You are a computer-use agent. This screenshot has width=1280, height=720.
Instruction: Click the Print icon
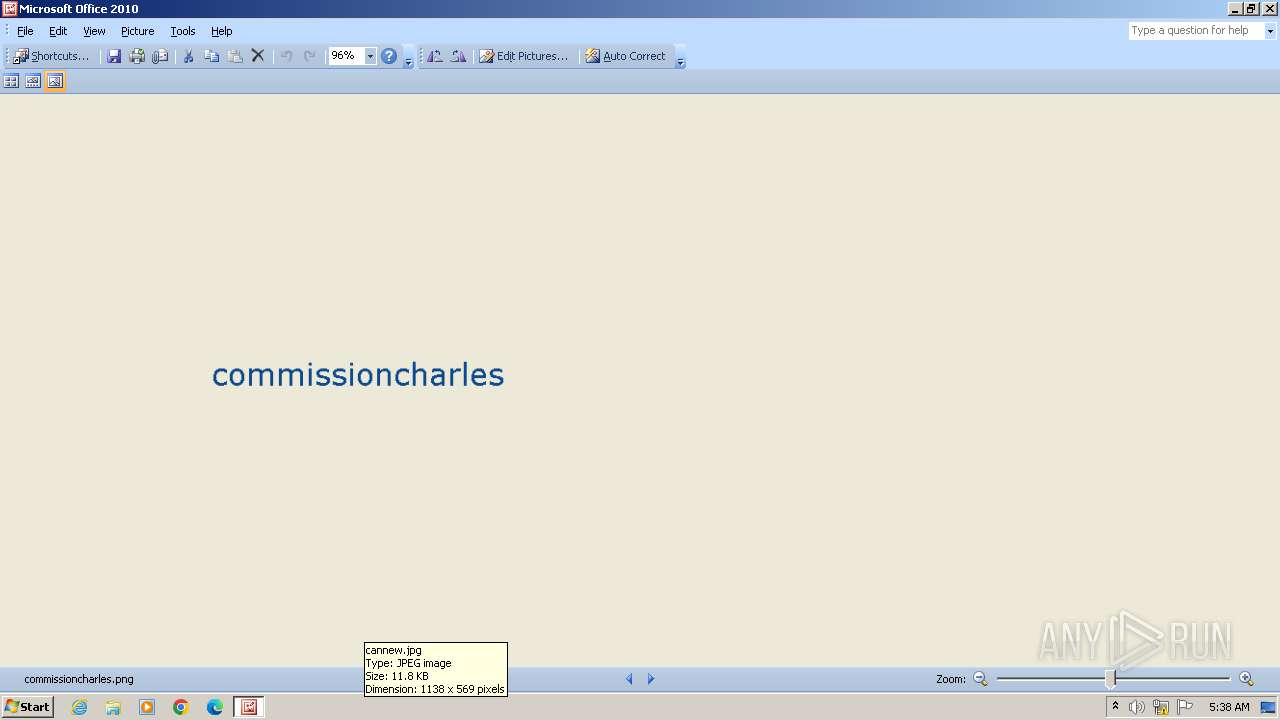(x=137, y=56)
